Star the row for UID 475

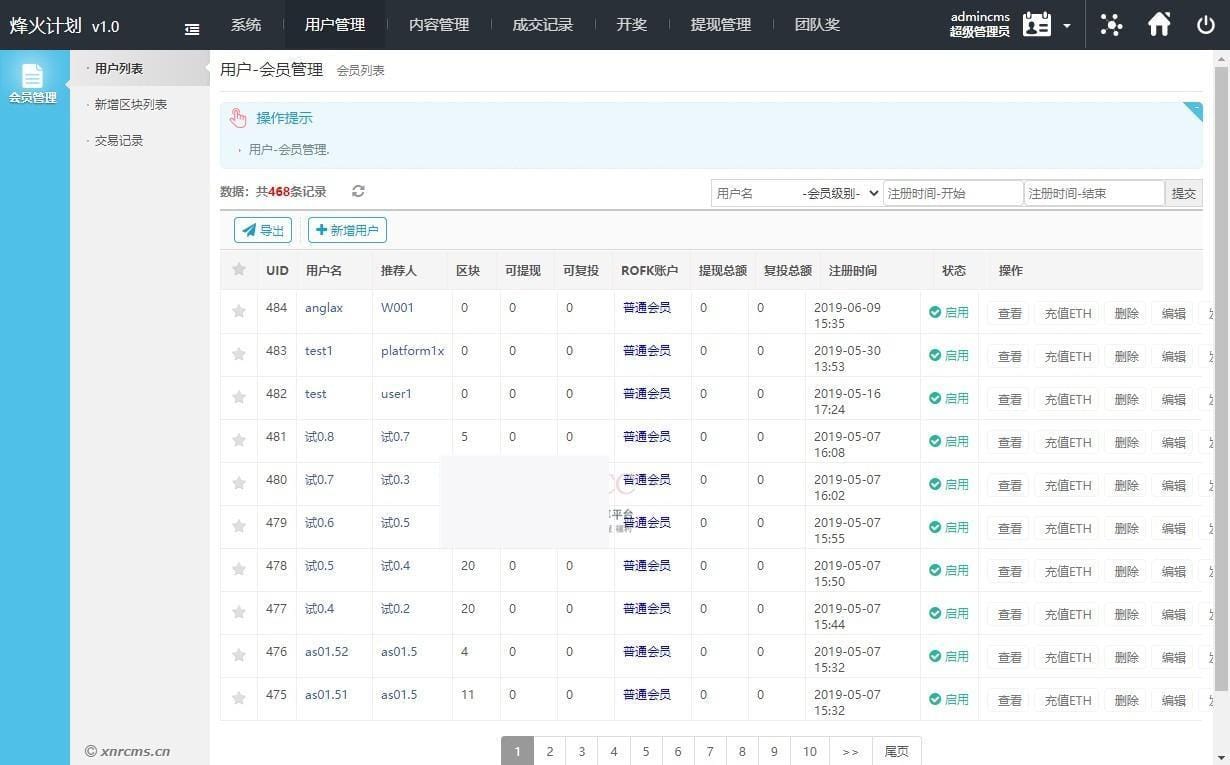click(x=239, y=698)
